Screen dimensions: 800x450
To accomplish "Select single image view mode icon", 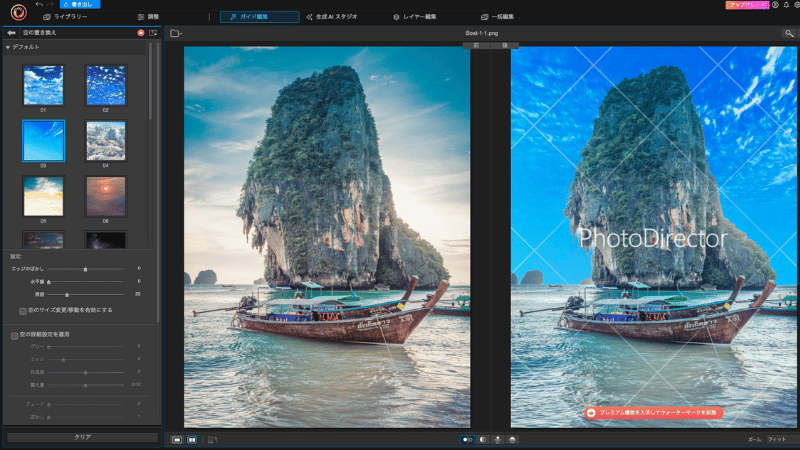I will click(x=177, y=439).
